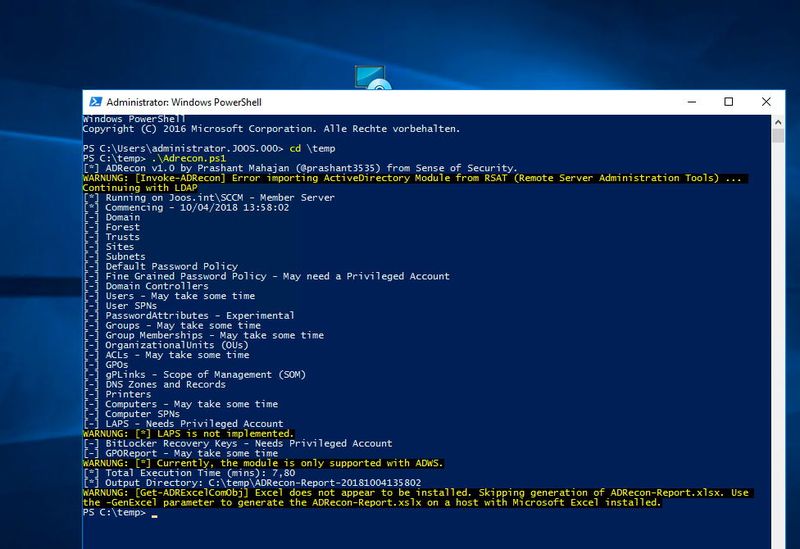Click the 'cd \temp' command text
The image size is (800, 549).
[312, 148]
